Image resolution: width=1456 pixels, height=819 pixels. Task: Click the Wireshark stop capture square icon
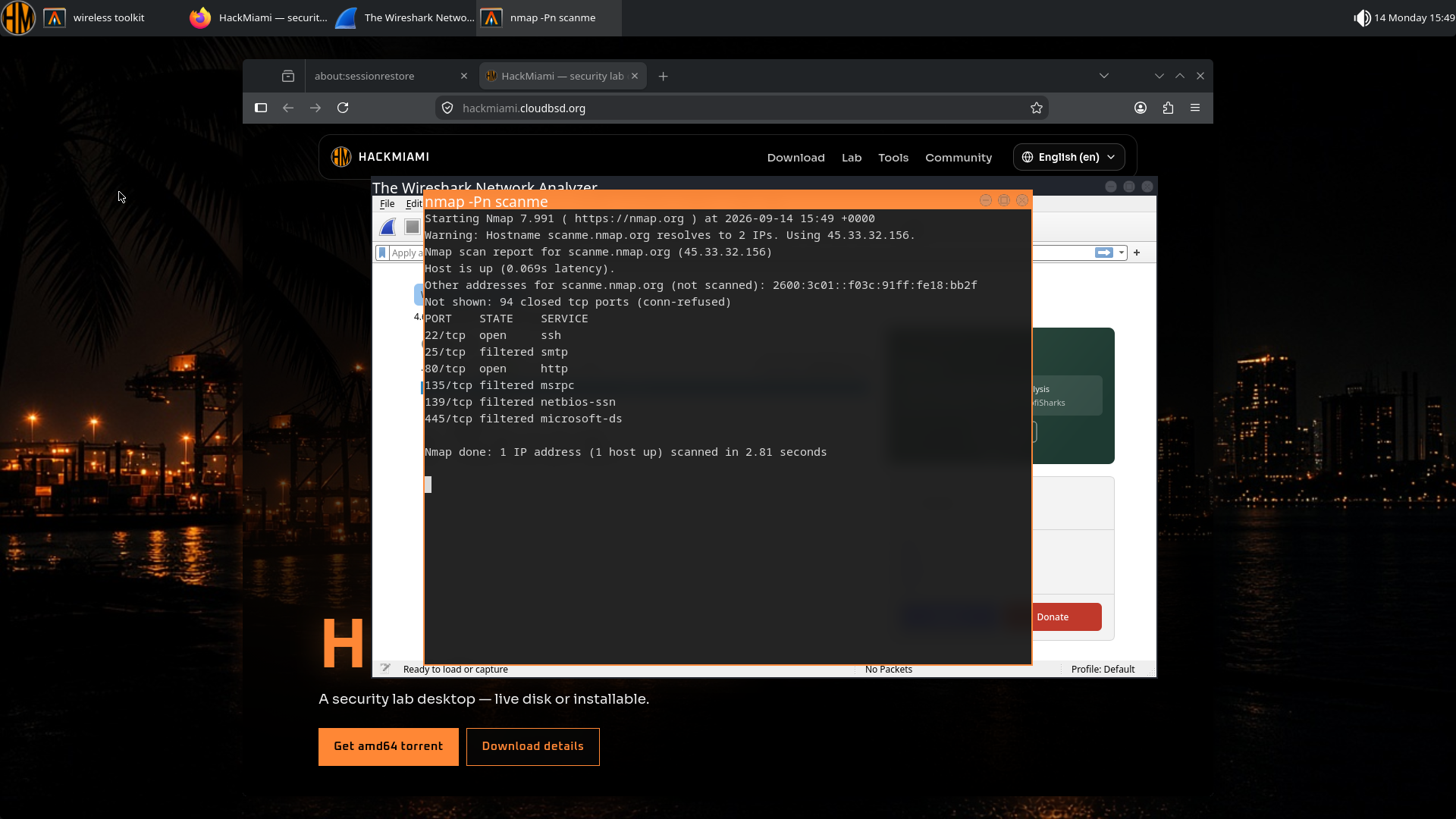(412, 227)
